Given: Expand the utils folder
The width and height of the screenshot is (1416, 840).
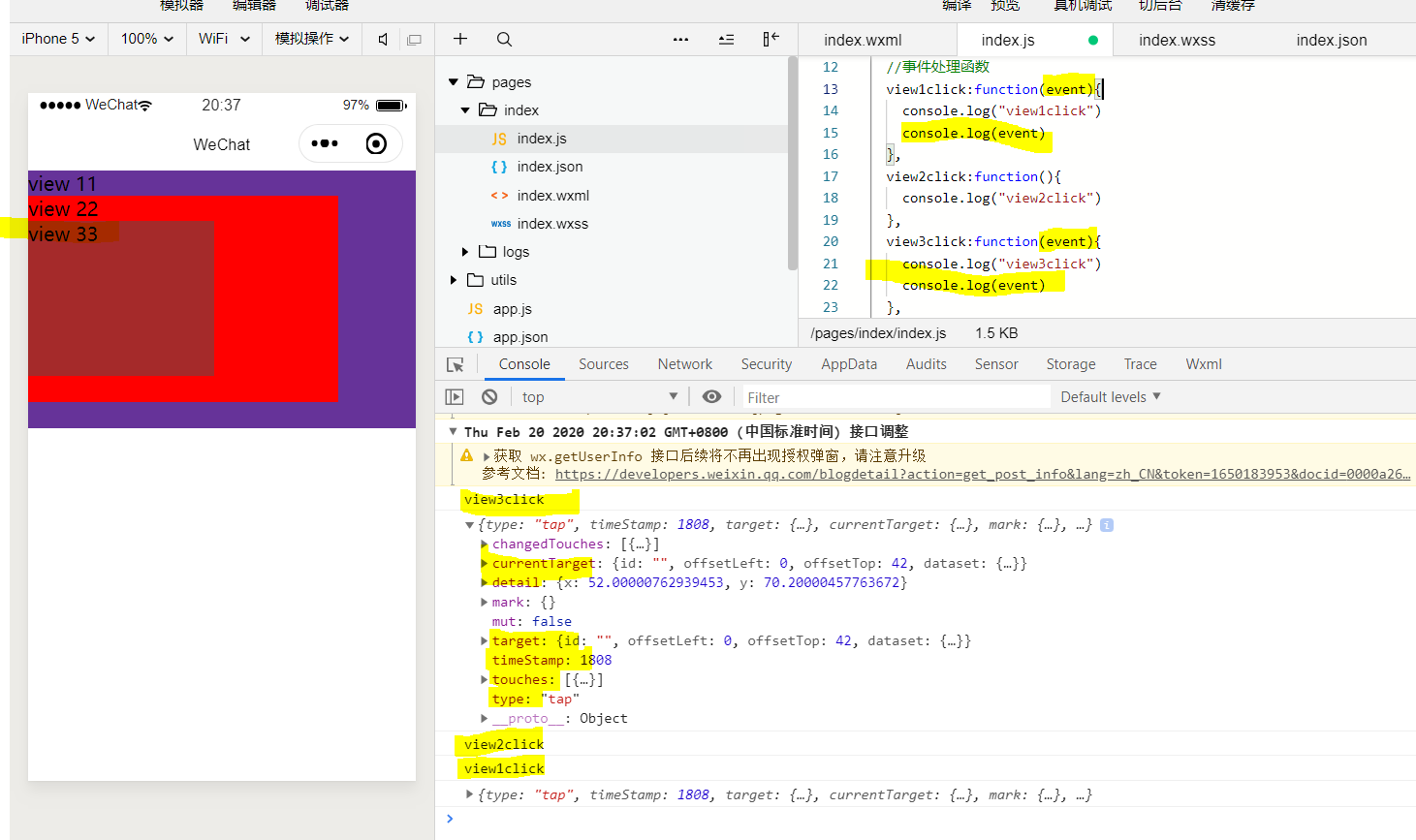Looking at the screenshot, I should pyautogui.click(x=453, y=280).
